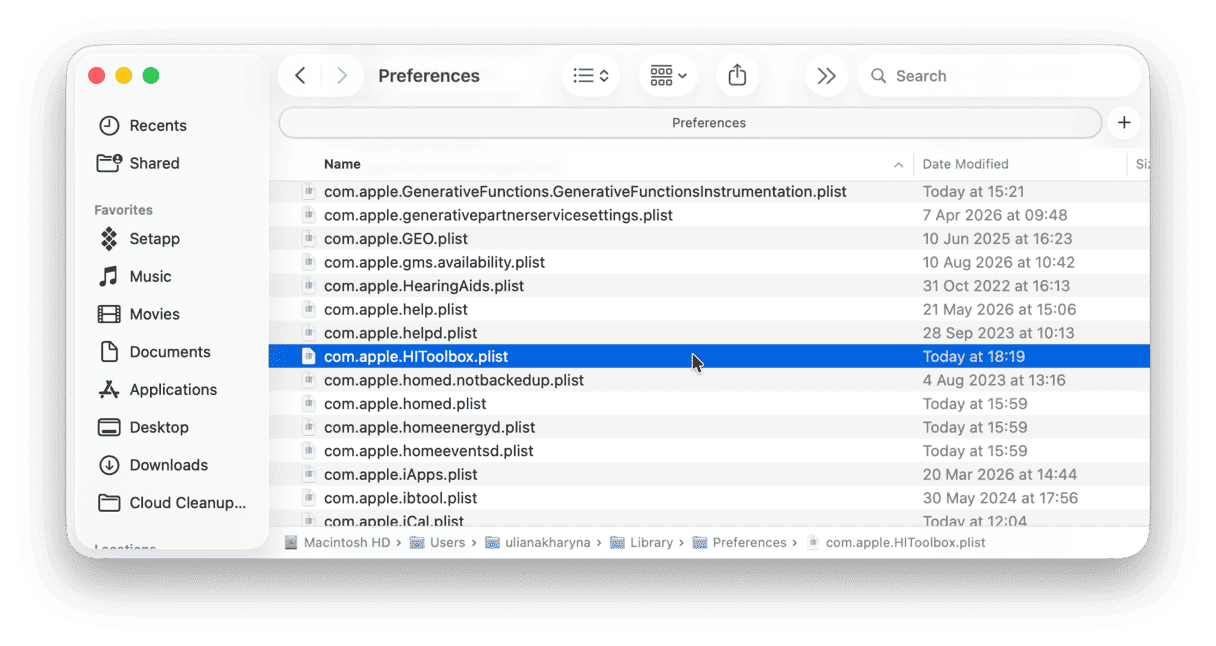Add new tab with the plus button
Screen dimensions: 1216x646
1124,123
